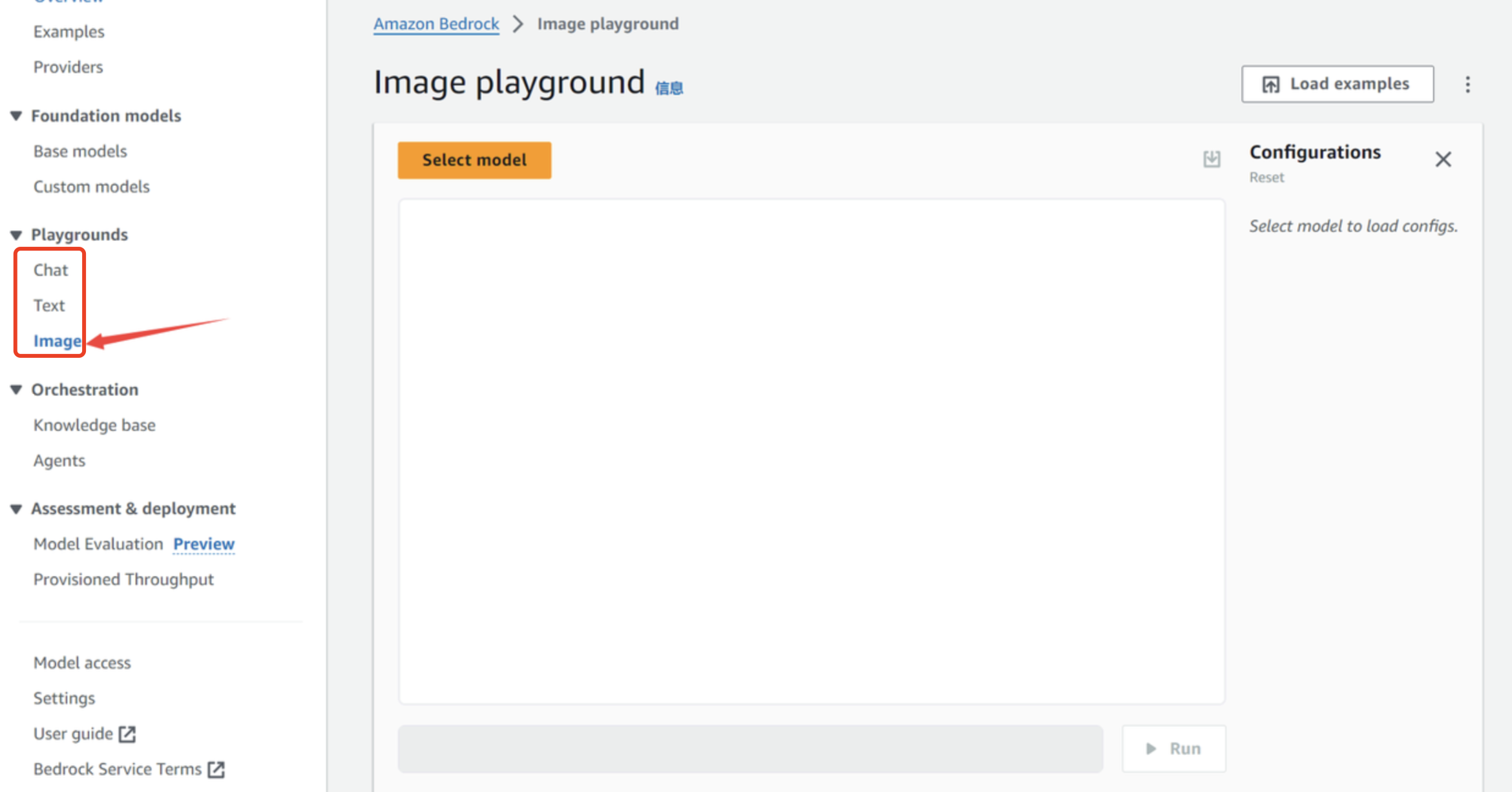
Task: Open Model access
Action: click(x=82, y=663)
